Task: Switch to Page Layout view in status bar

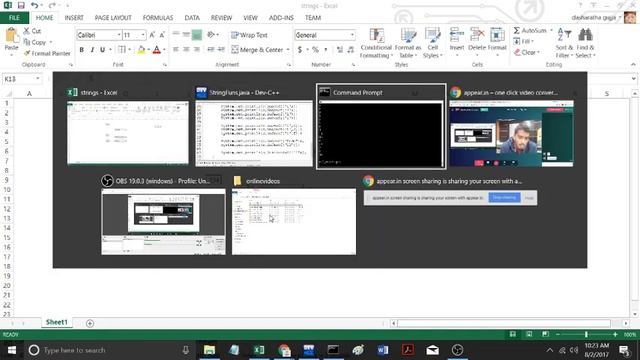Action: coord(529,334)
